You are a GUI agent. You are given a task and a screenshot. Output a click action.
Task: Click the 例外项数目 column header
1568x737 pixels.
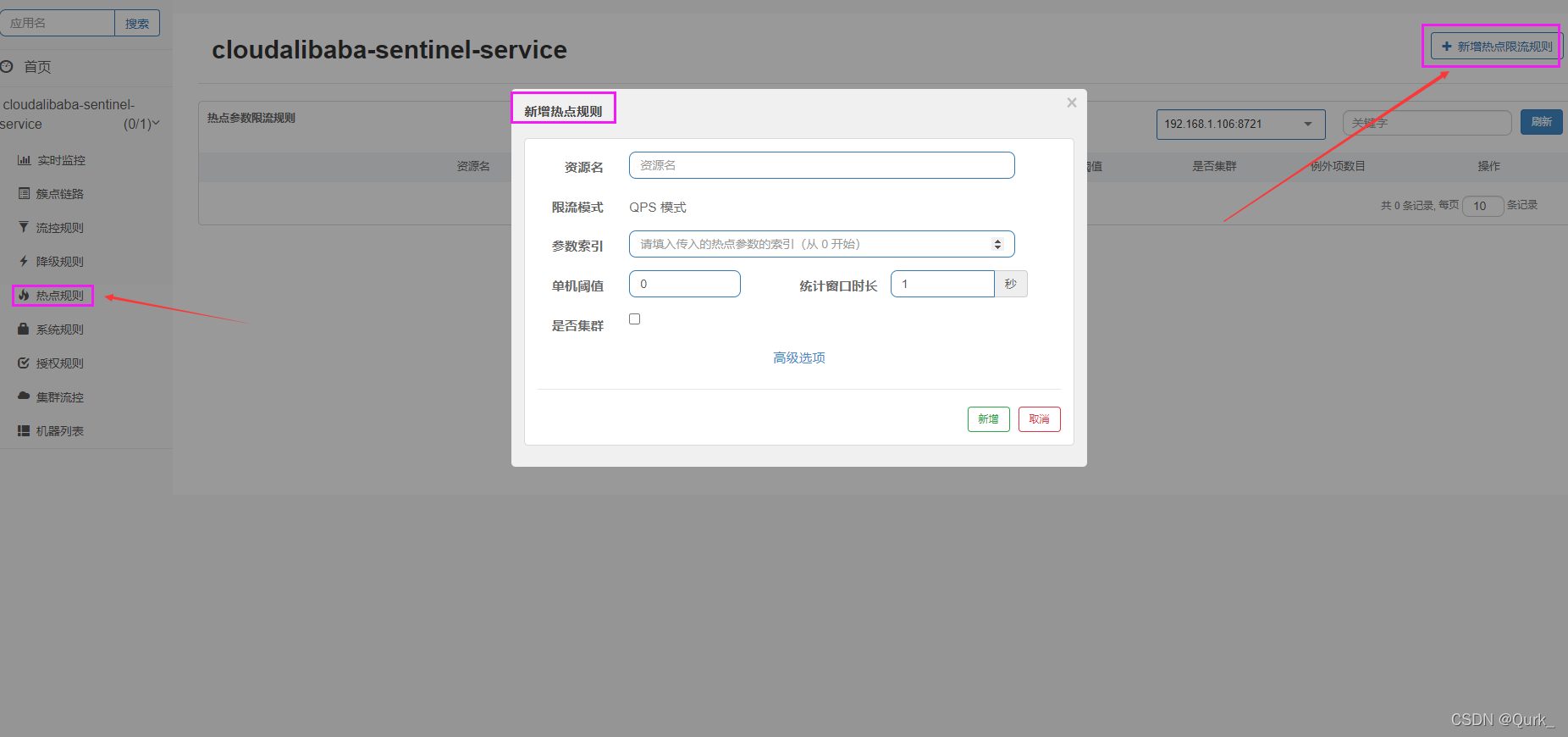[1338, 166]
